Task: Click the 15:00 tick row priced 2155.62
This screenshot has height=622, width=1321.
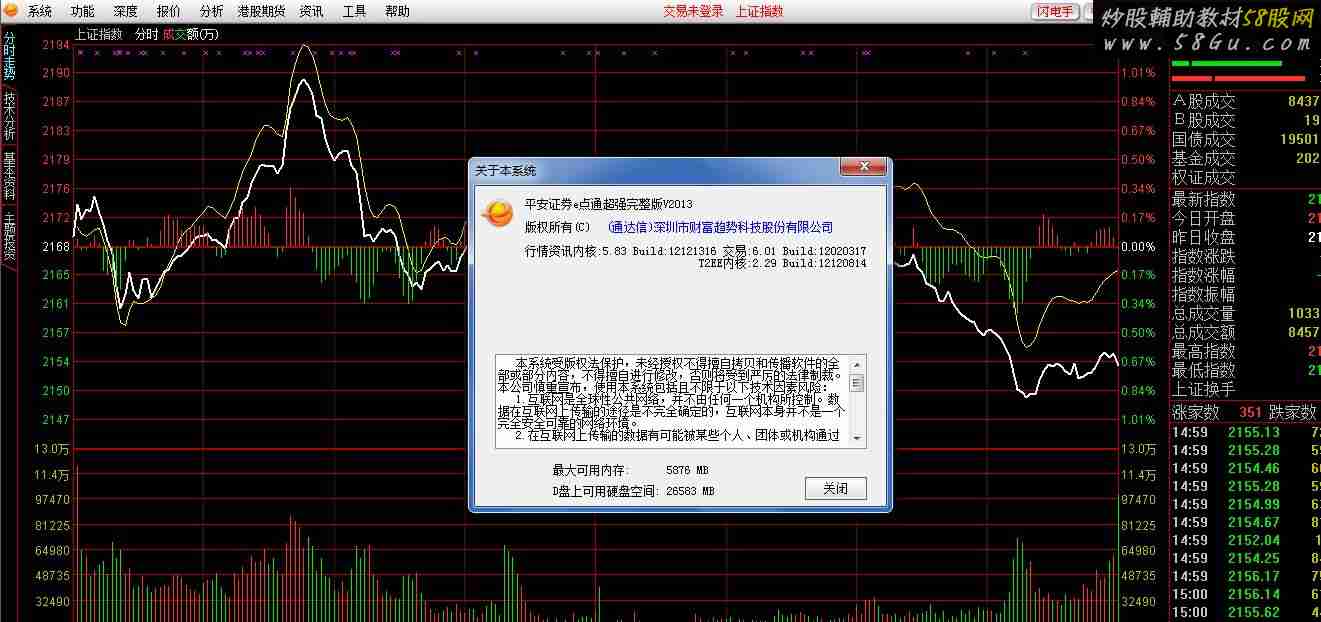Action: [1245, 612]
